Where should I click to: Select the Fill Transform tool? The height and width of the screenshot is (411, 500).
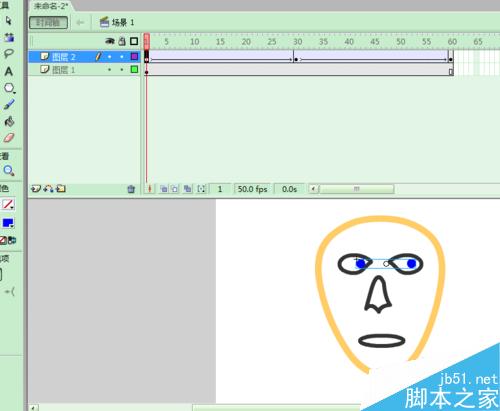(9, 37)
